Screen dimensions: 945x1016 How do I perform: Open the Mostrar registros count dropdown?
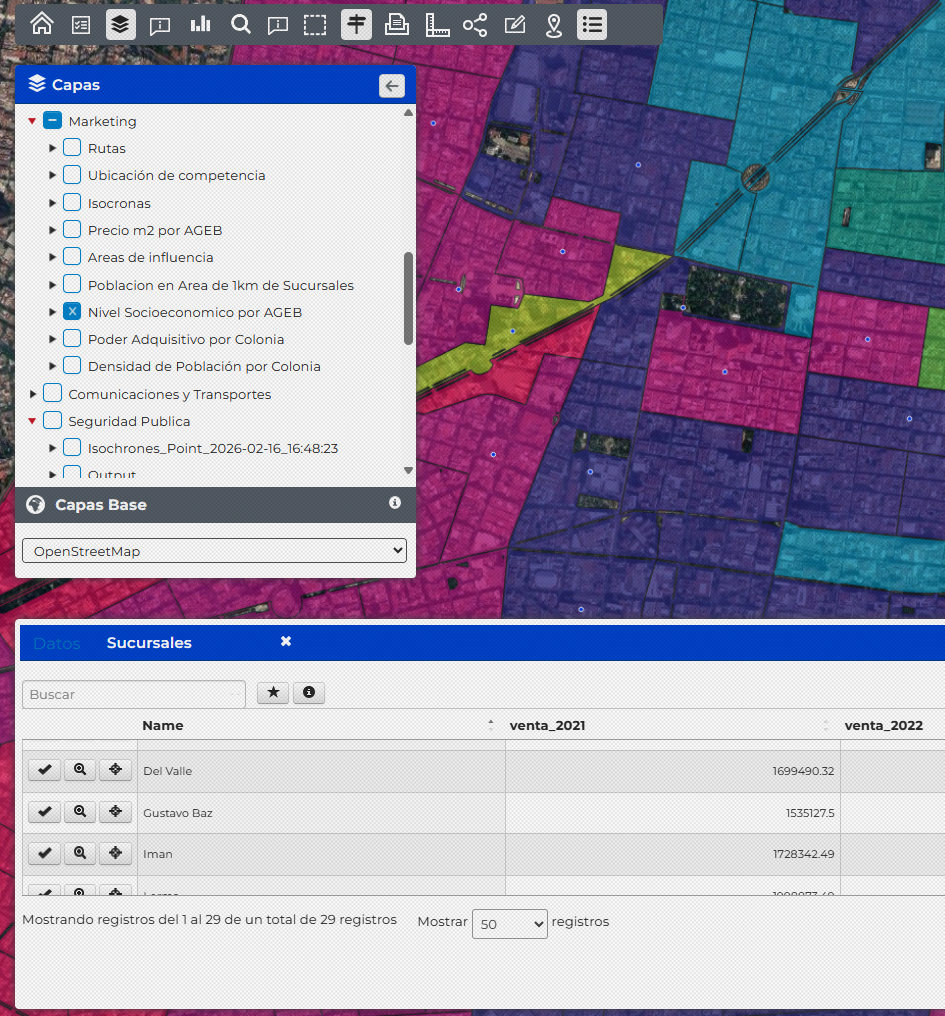(x=509, y=924)
